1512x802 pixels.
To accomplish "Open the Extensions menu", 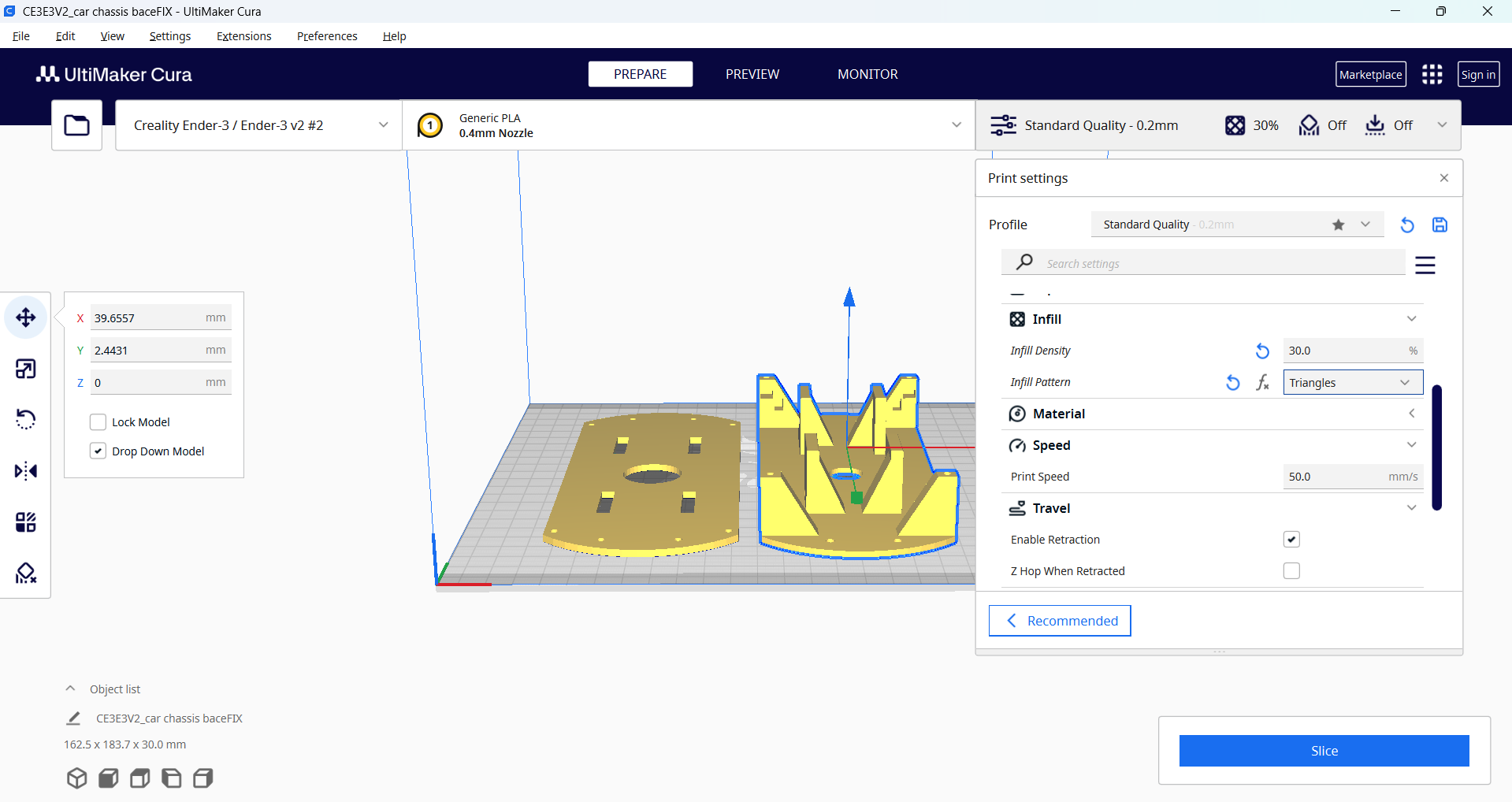I will click(244, 36).
